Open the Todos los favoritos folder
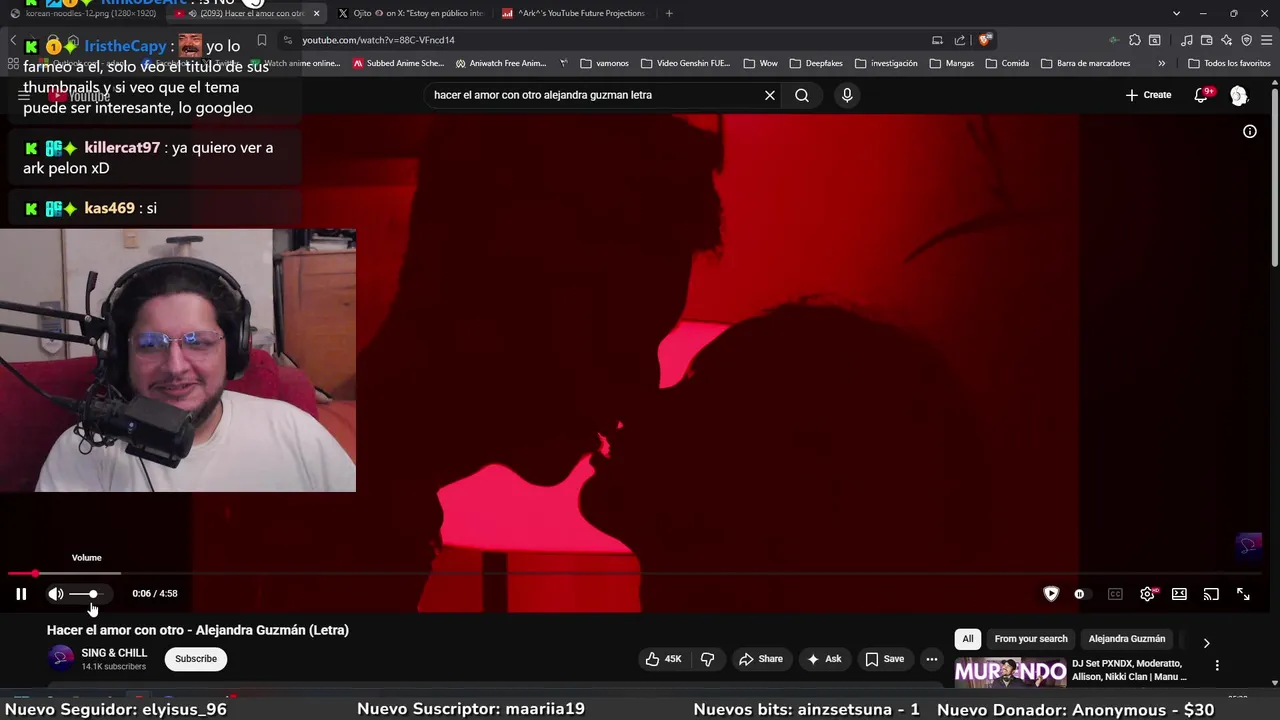This screenshot has height=720, width=1280. pos(1229,63)
